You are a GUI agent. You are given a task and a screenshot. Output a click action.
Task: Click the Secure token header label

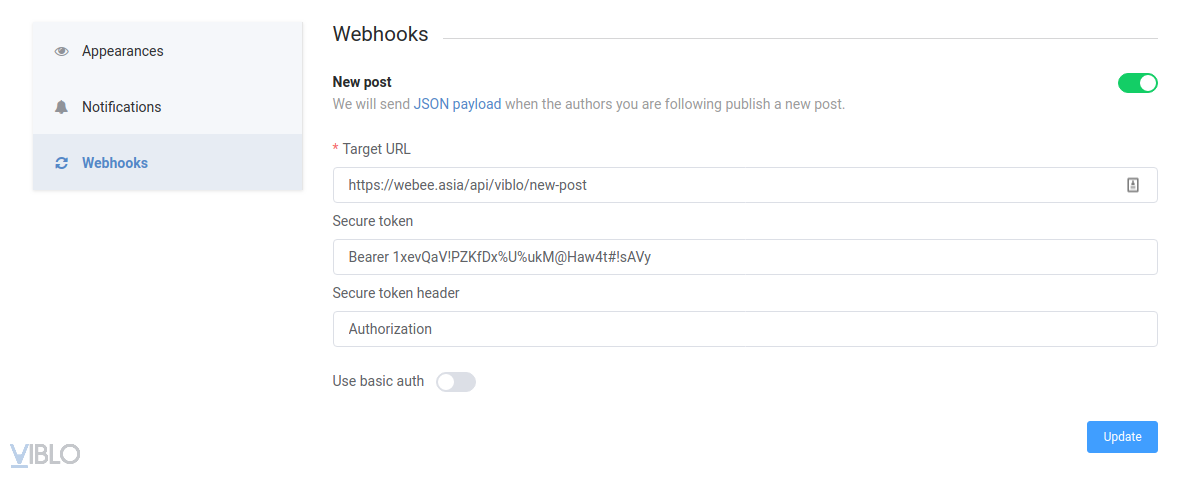click(396, 293)
